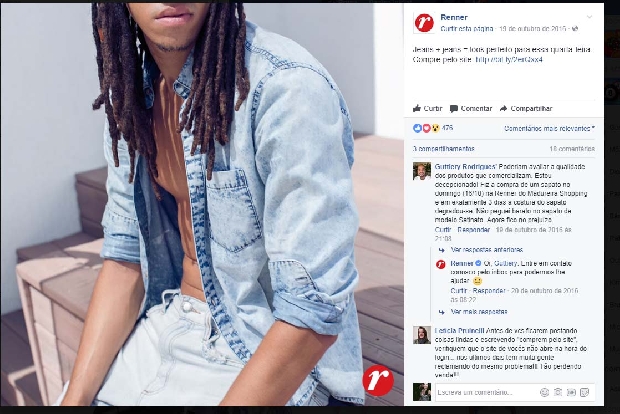Click in the Escreva um comentário field
The width and height of the screenshot is (620, 414).
486,392
